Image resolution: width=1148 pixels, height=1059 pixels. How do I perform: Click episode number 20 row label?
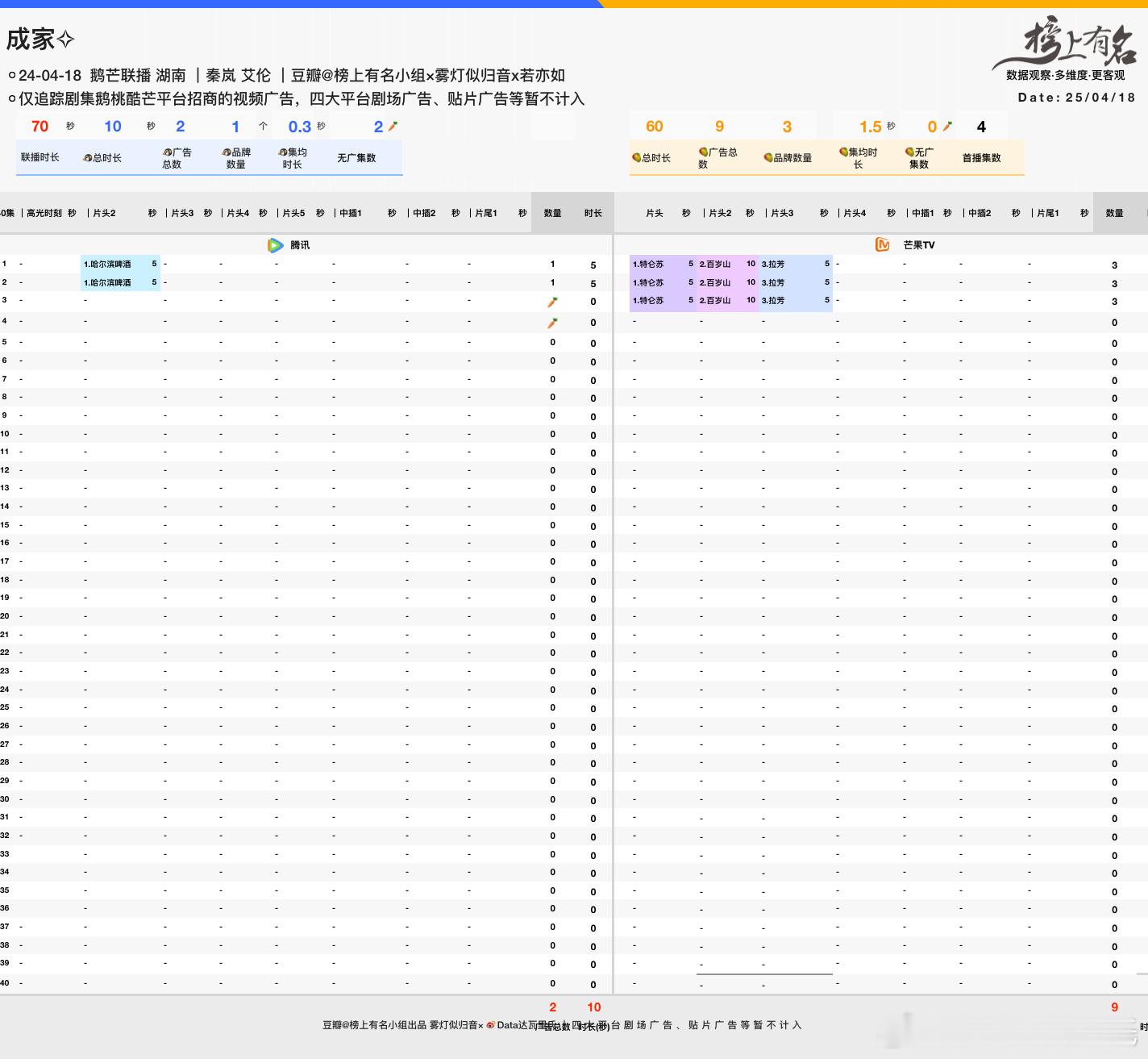[5, 616]
